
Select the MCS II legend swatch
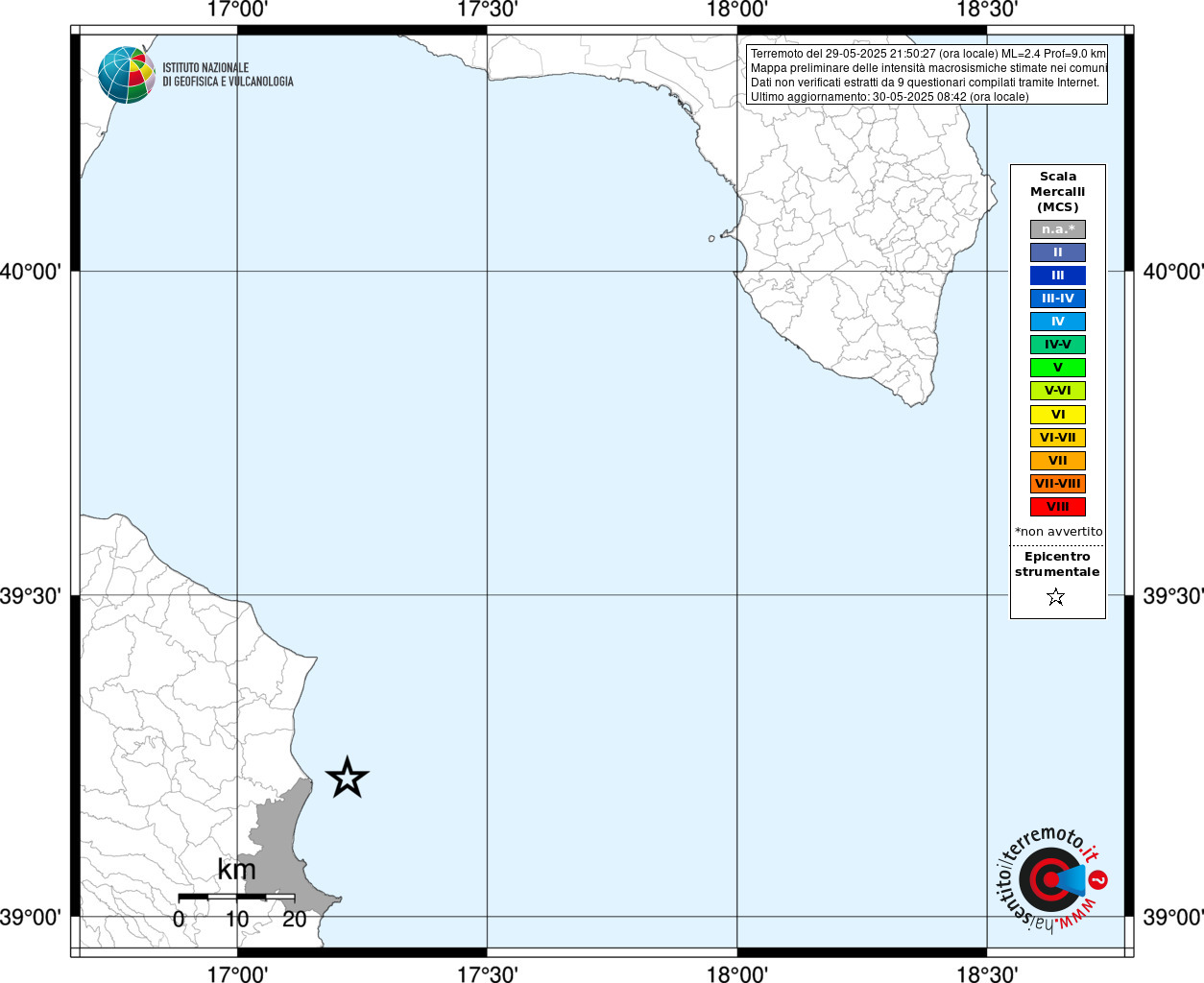point(1057,252)
